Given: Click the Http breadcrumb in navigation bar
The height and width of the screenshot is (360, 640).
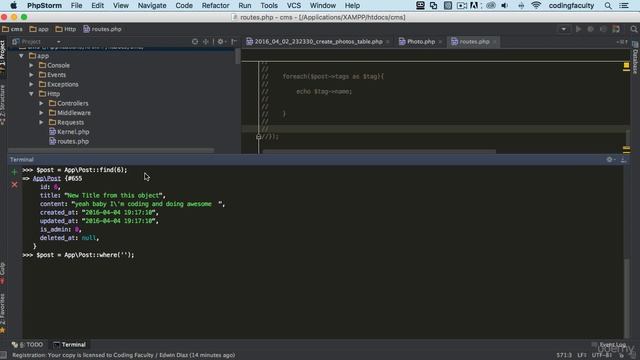Looking at the screenshot, I should 66,29.
